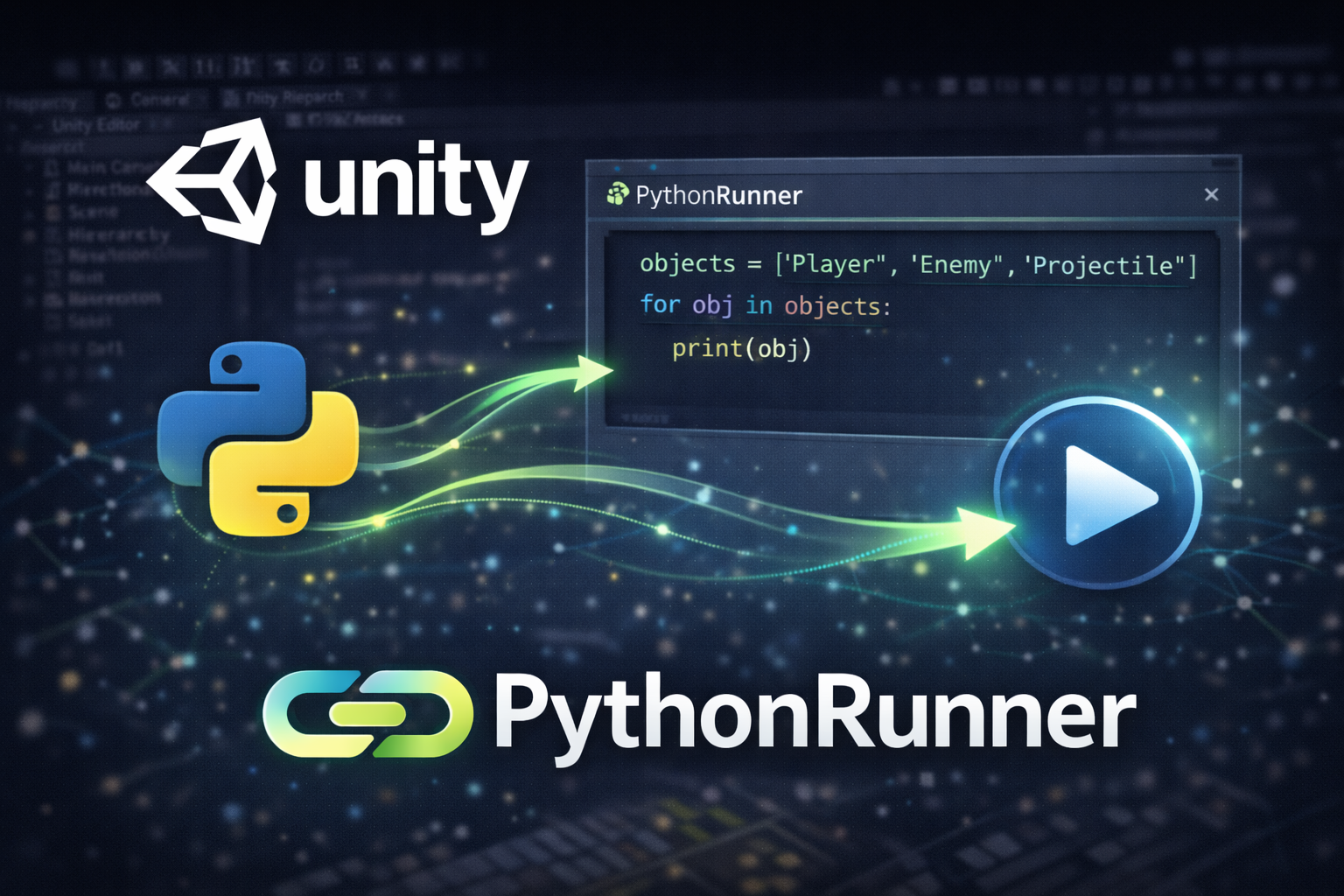
Task: Click the objects list assignment code line
Action: point(918,264)
